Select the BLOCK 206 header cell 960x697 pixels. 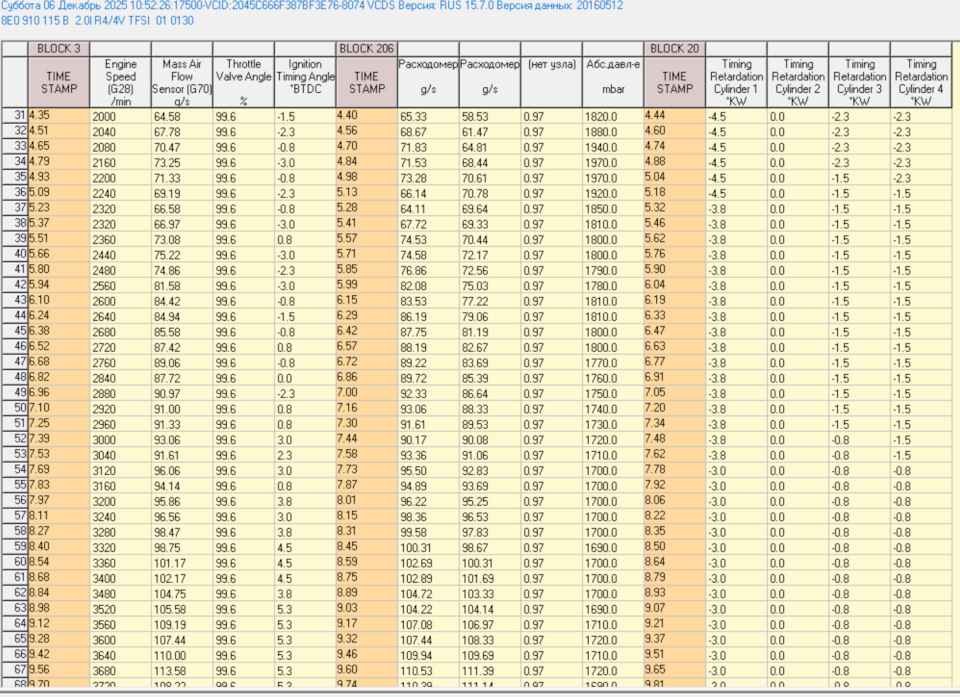click(x=366, y=48)
